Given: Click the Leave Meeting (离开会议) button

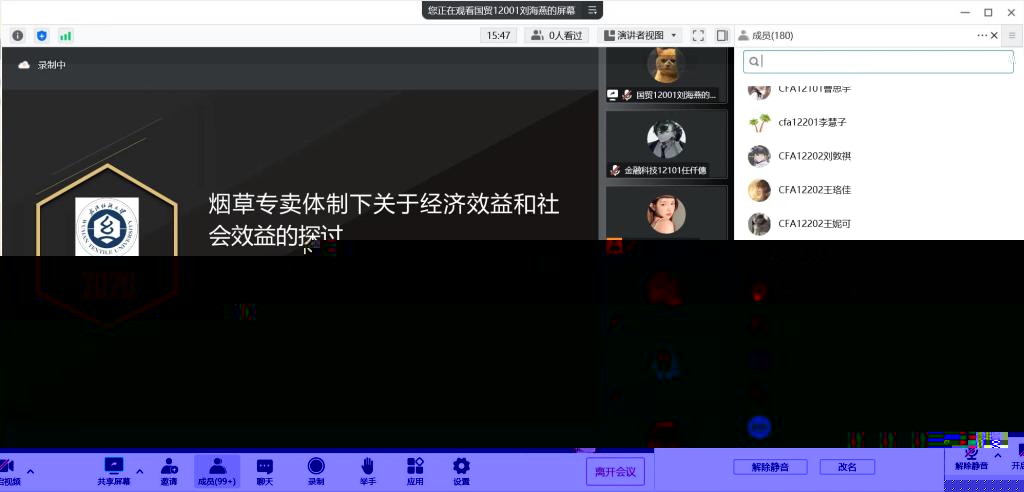Looking at the screenshot, I should tap(615, 471).
